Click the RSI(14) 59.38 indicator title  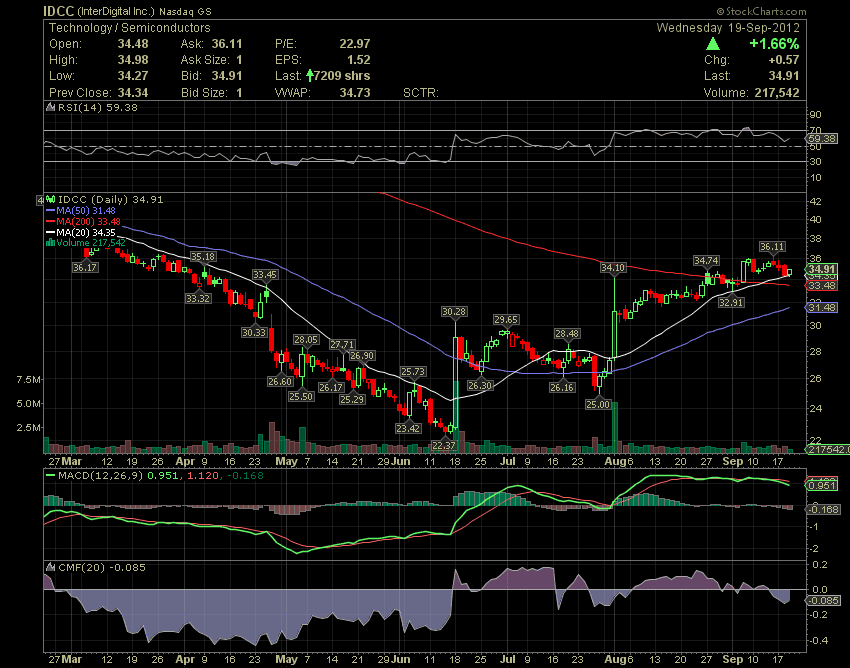(98, 107)
